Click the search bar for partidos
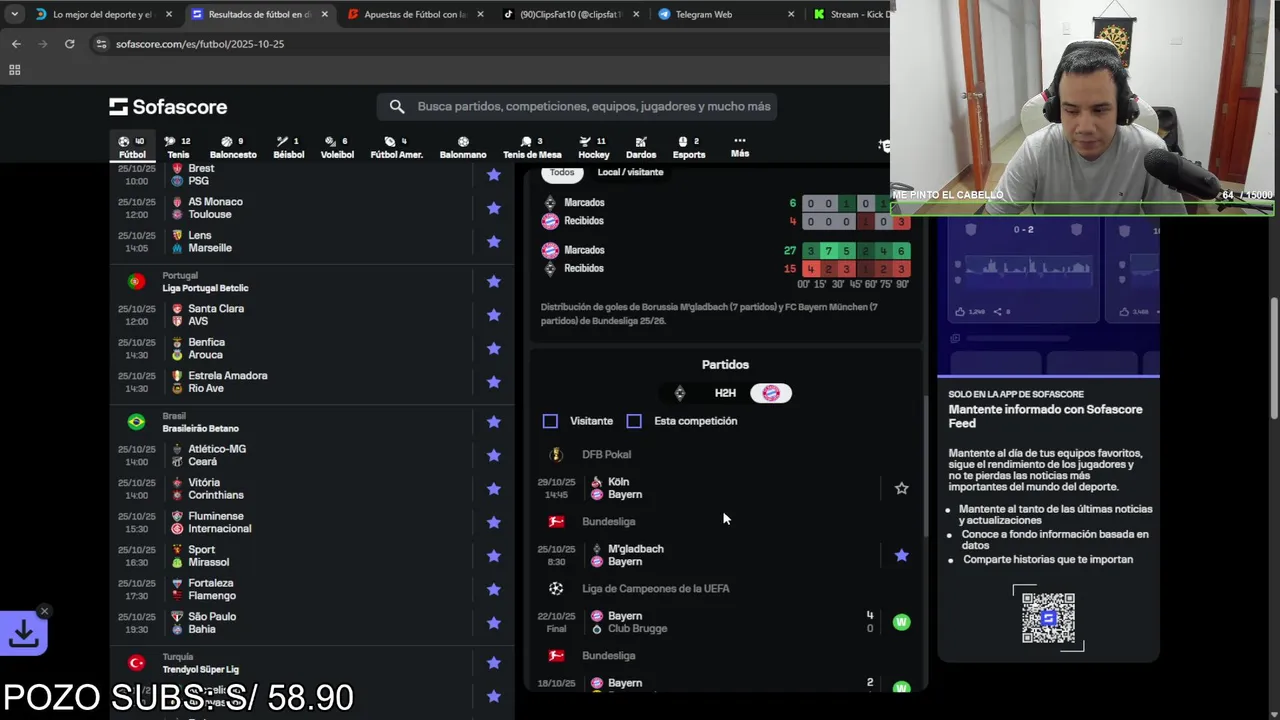The width and height of the screenshot is (1280, 720). click(576, 106)
